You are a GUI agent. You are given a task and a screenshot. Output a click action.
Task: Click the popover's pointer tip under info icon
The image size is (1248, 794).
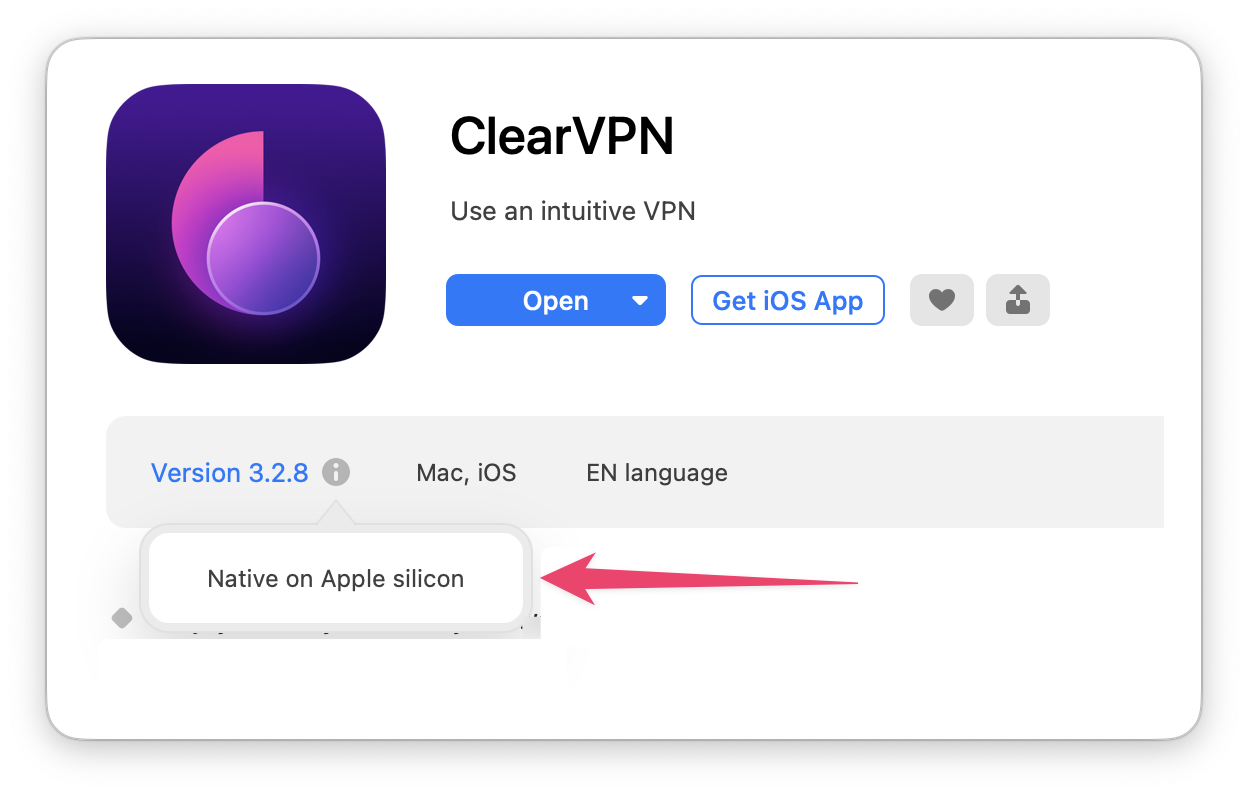point(336,513)
